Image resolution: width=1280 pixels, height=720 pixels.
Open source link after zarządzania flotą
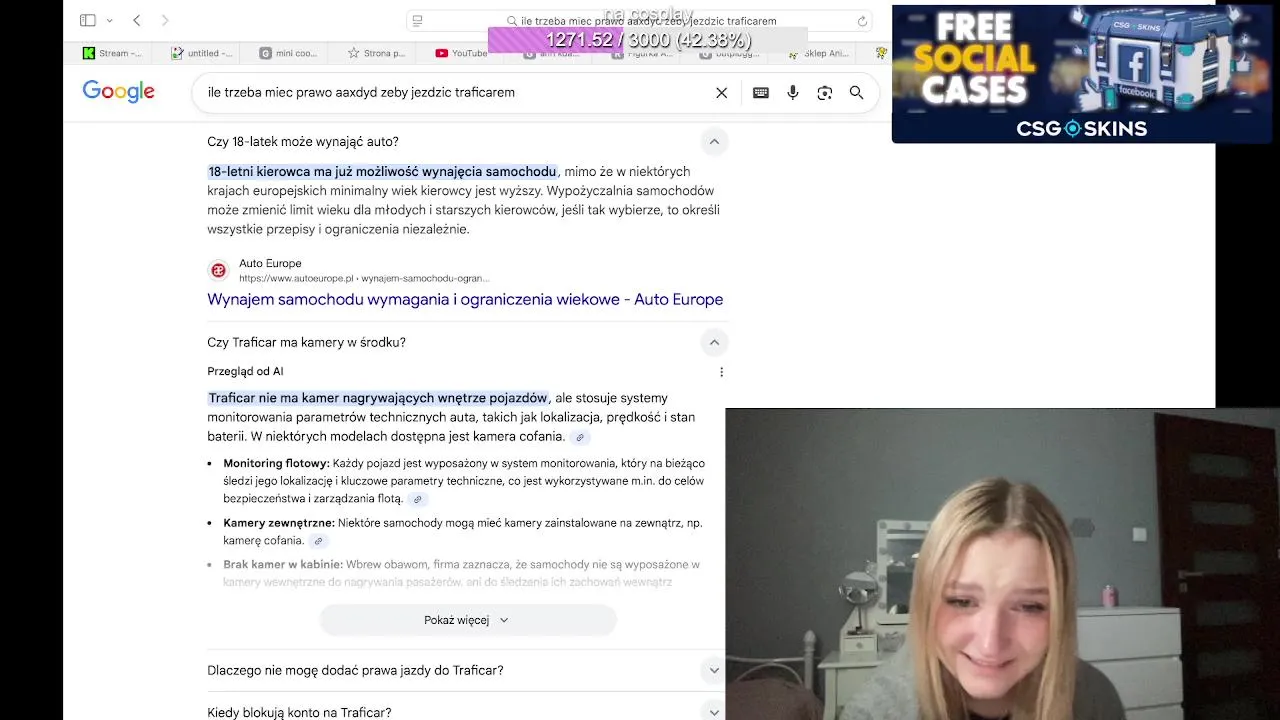click(x=418, y=499)
